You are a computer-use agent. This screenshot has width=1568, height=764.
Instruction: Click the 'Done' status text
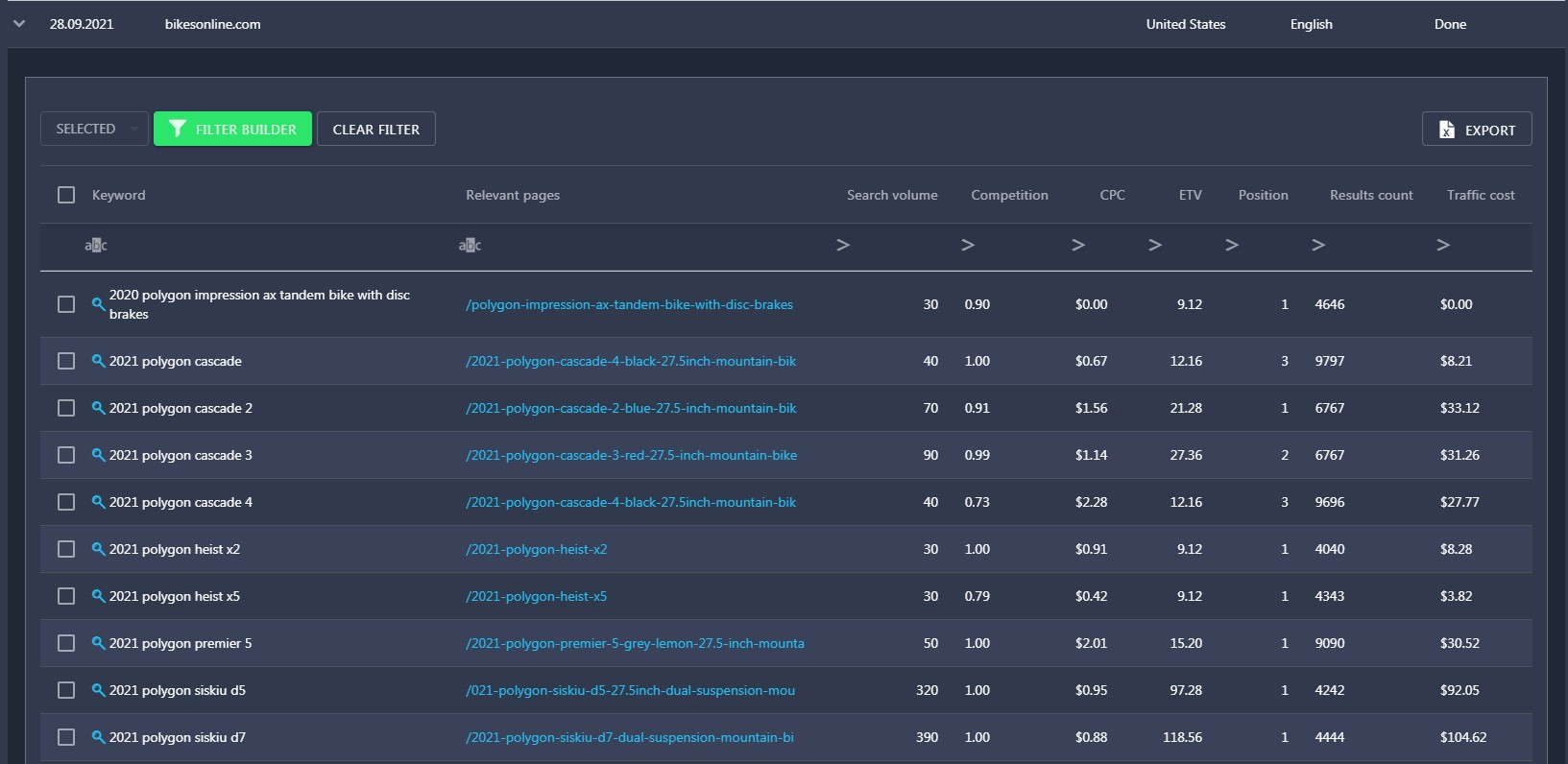tap(1450, 24)
